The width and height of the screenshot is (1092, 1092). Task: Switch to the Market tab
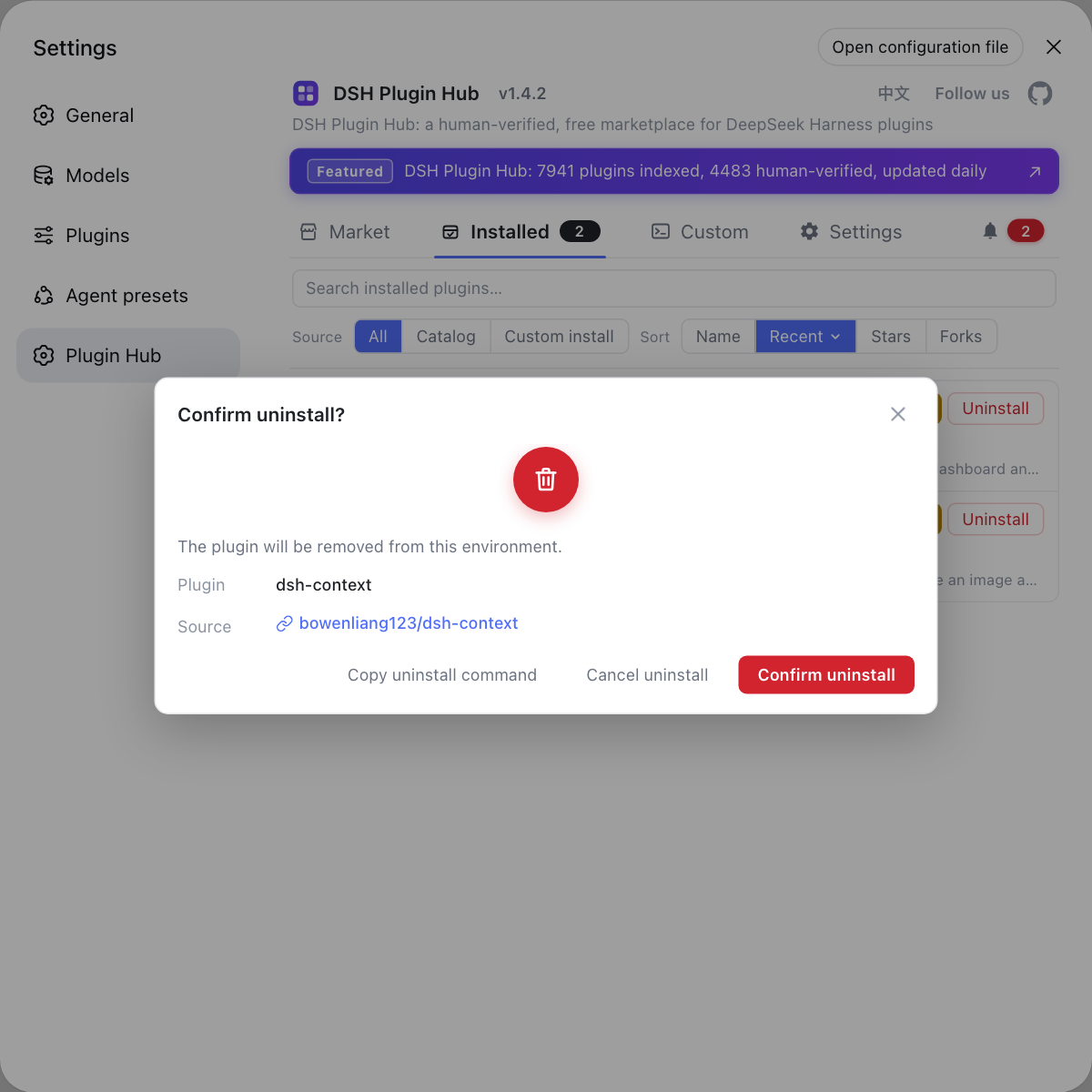tap(345, 232)
